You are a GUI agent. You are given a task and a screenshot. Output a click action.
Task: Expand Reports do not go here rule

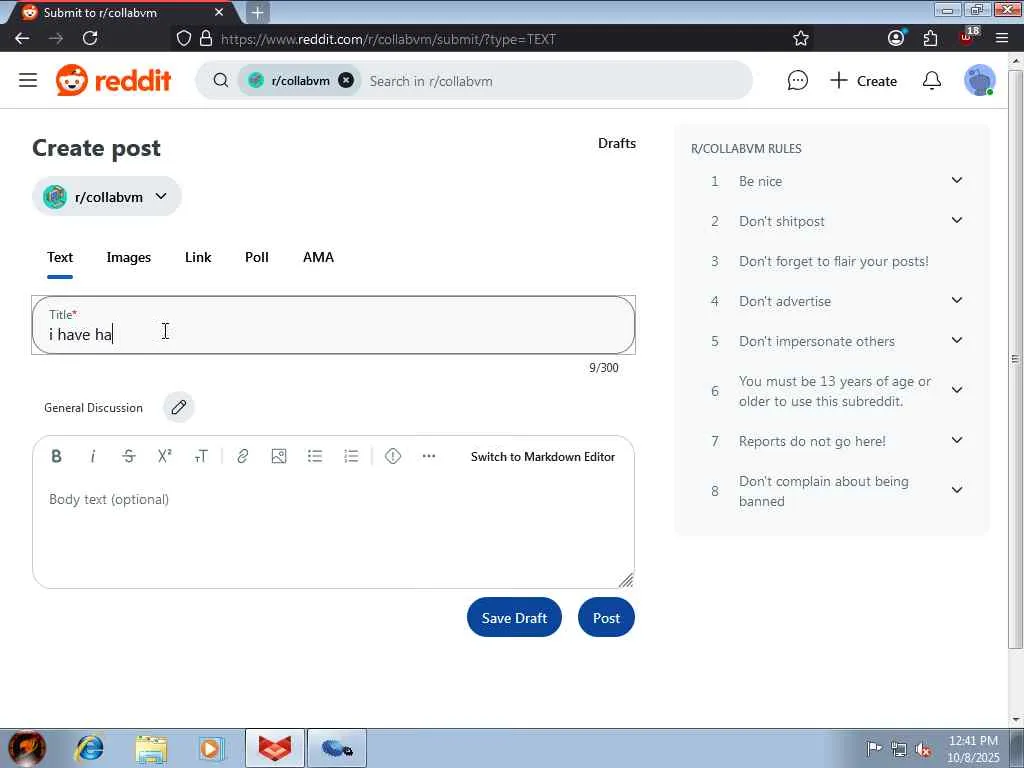pos(956,440)
